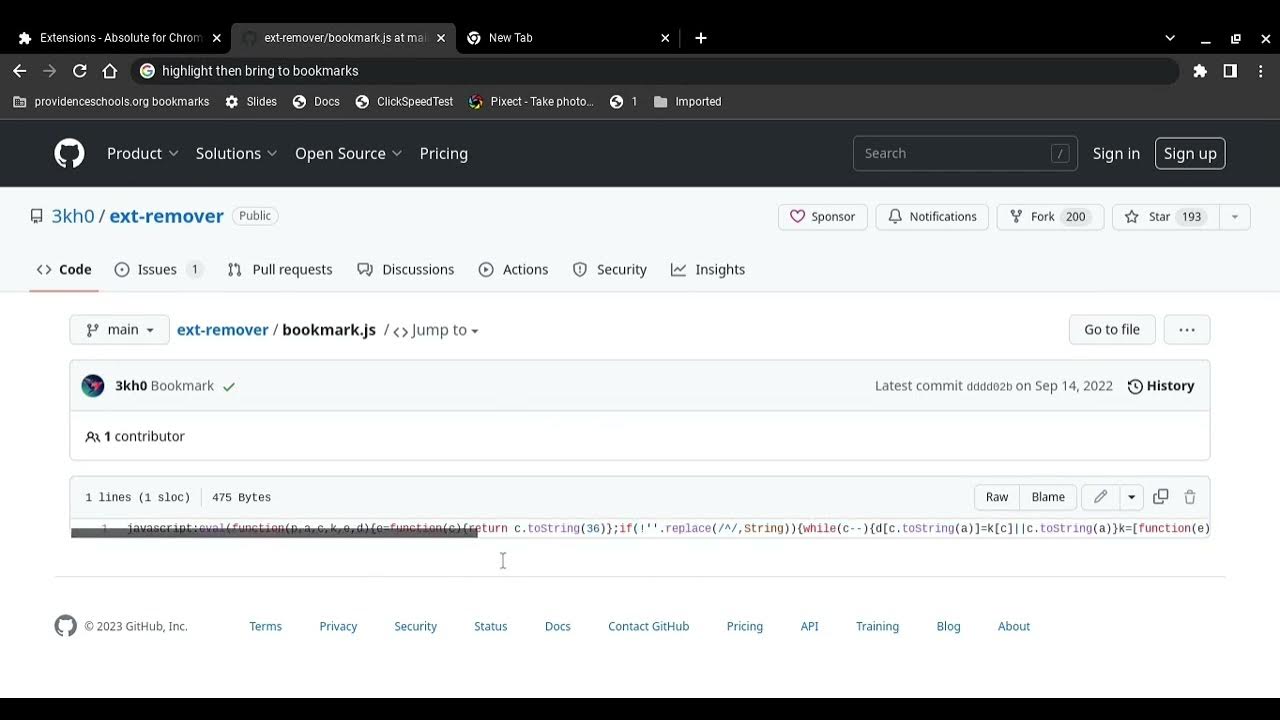
Task: Copy raw file contents icon
Action: pos(1161,497)
